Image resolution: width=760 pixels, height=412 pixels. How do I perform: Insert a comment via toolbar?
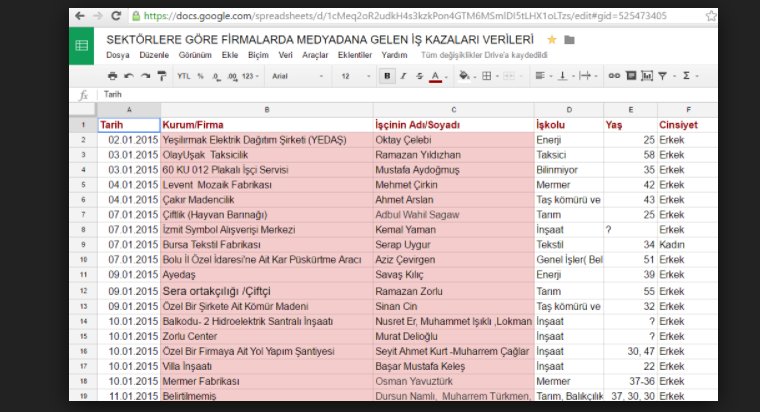point(631,76)
